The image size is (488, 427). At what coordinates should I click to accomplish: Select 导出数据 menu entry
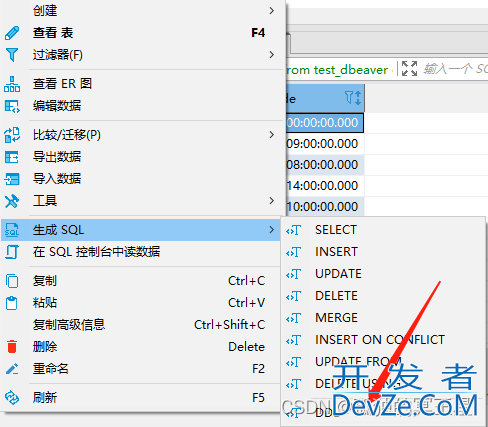[142, 157]
